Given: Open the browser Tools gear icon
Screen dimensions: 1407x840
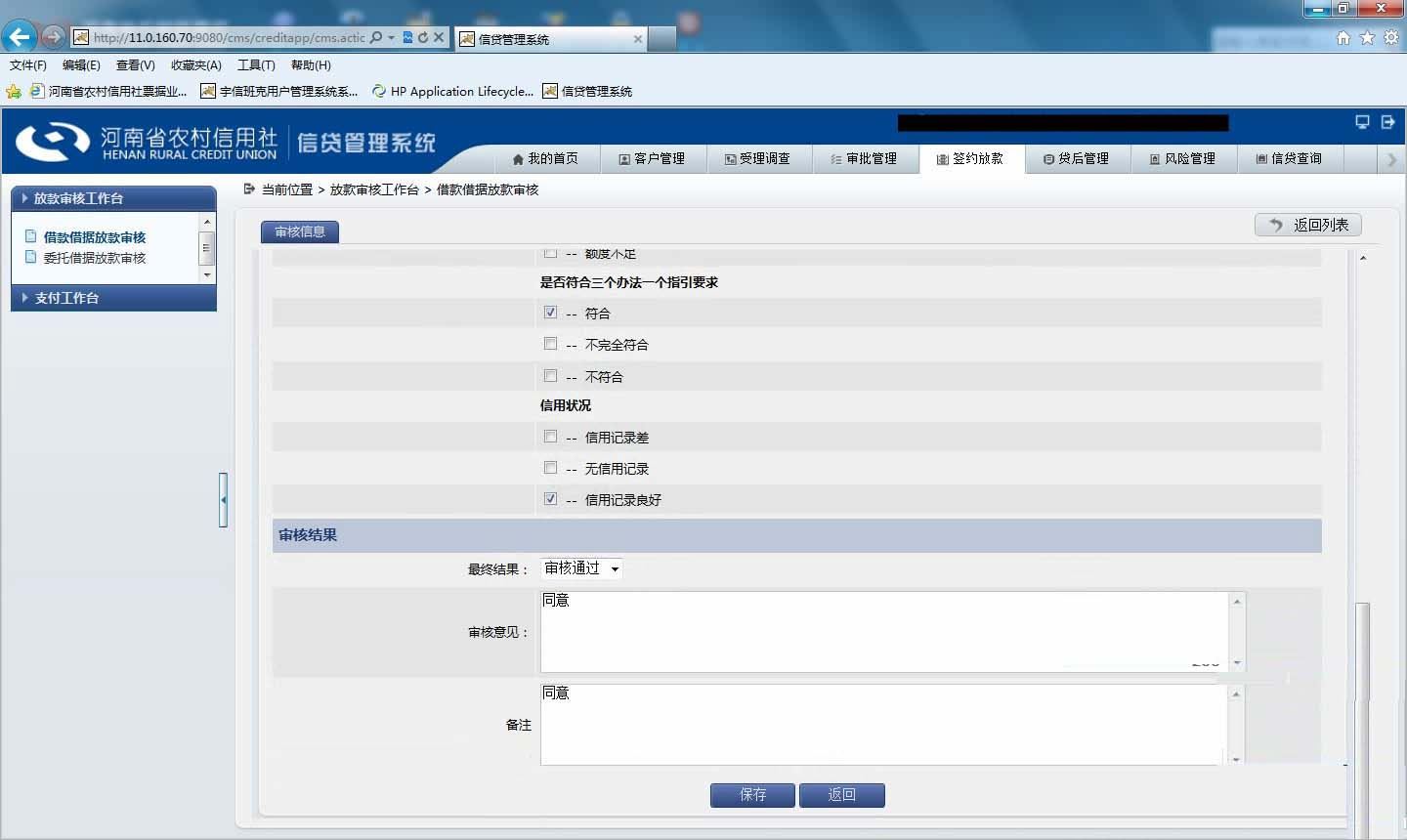Looking at the screenshot, I should (1391, 37).
